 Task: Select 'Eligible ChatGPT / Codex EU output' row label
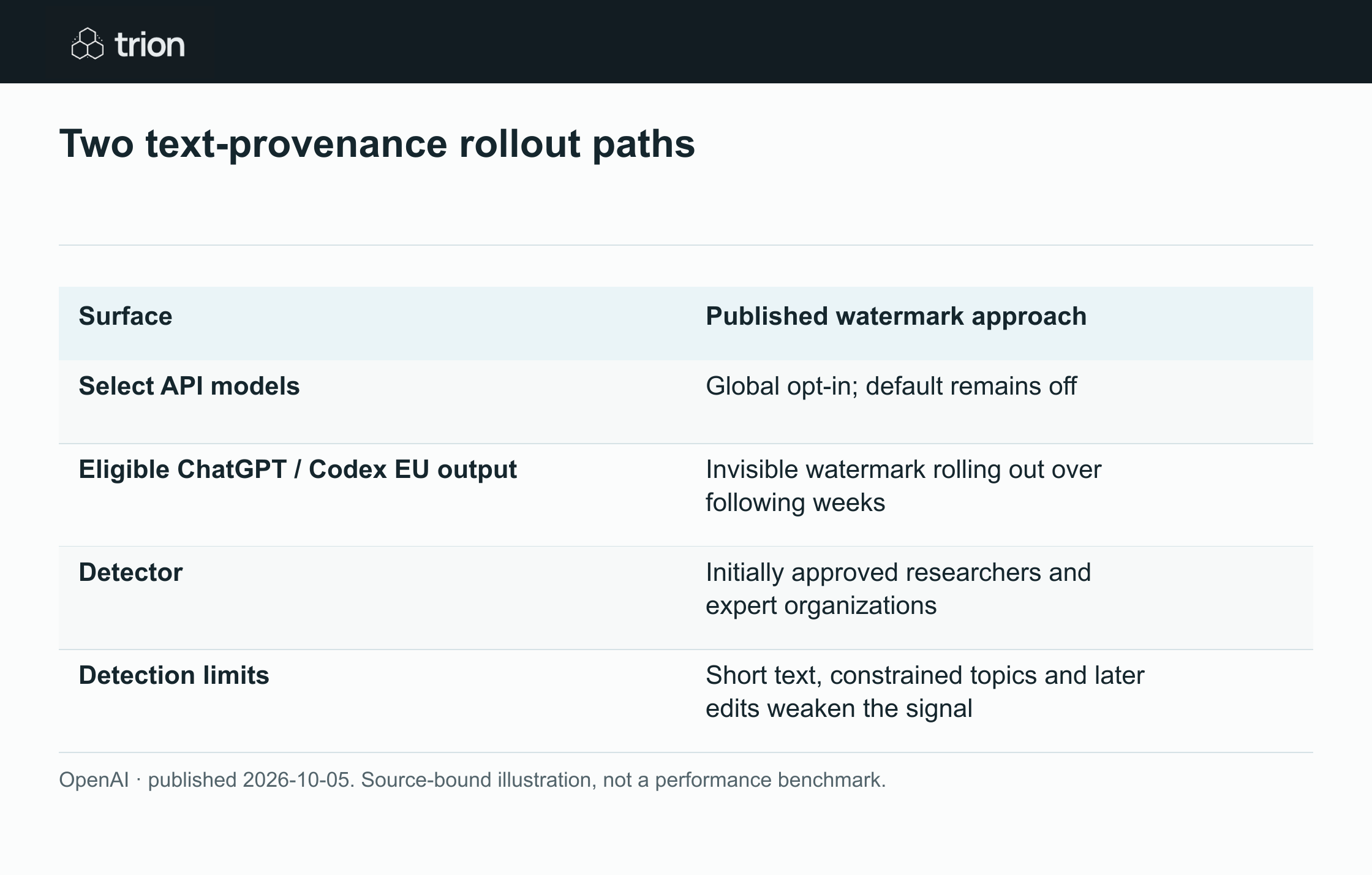click(x=298, y=469)
